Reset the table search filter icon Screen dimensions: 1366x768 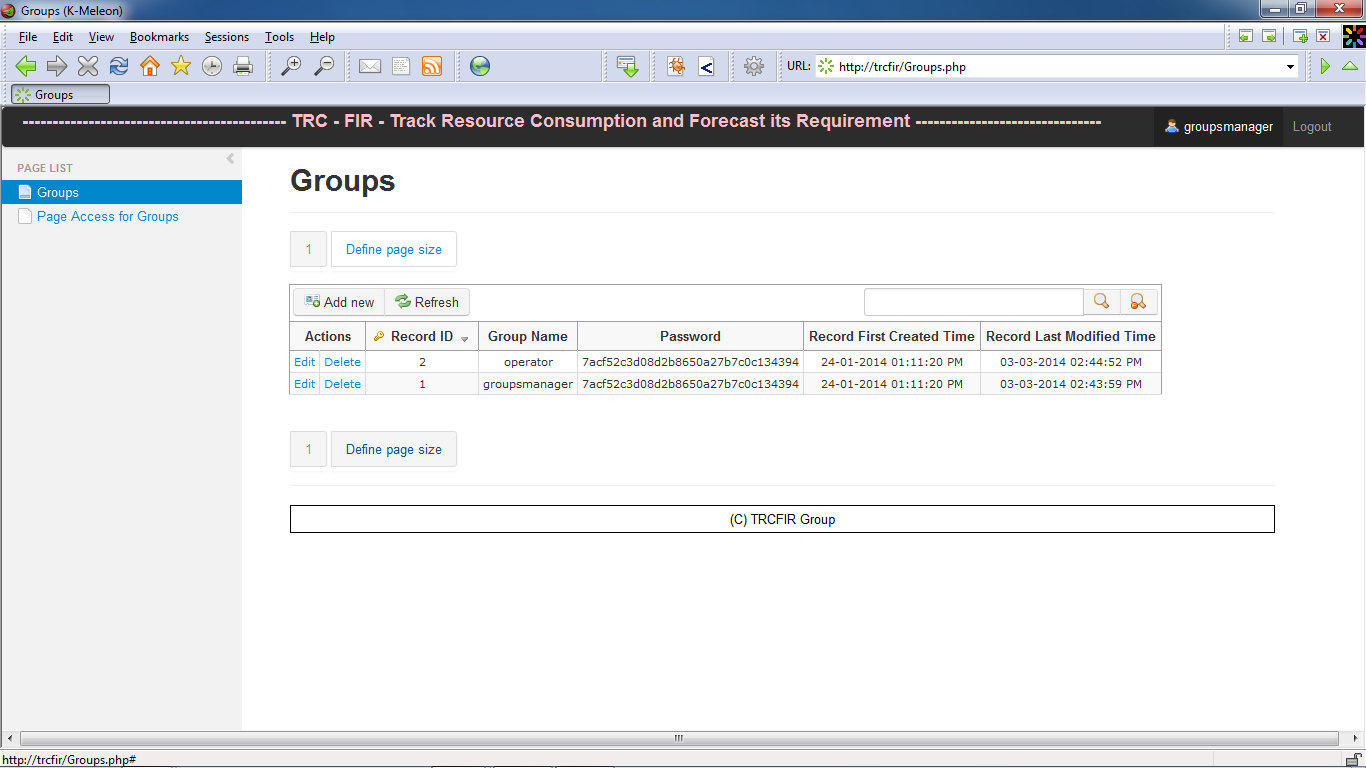pyautogui.click(x=1140, y=301)
